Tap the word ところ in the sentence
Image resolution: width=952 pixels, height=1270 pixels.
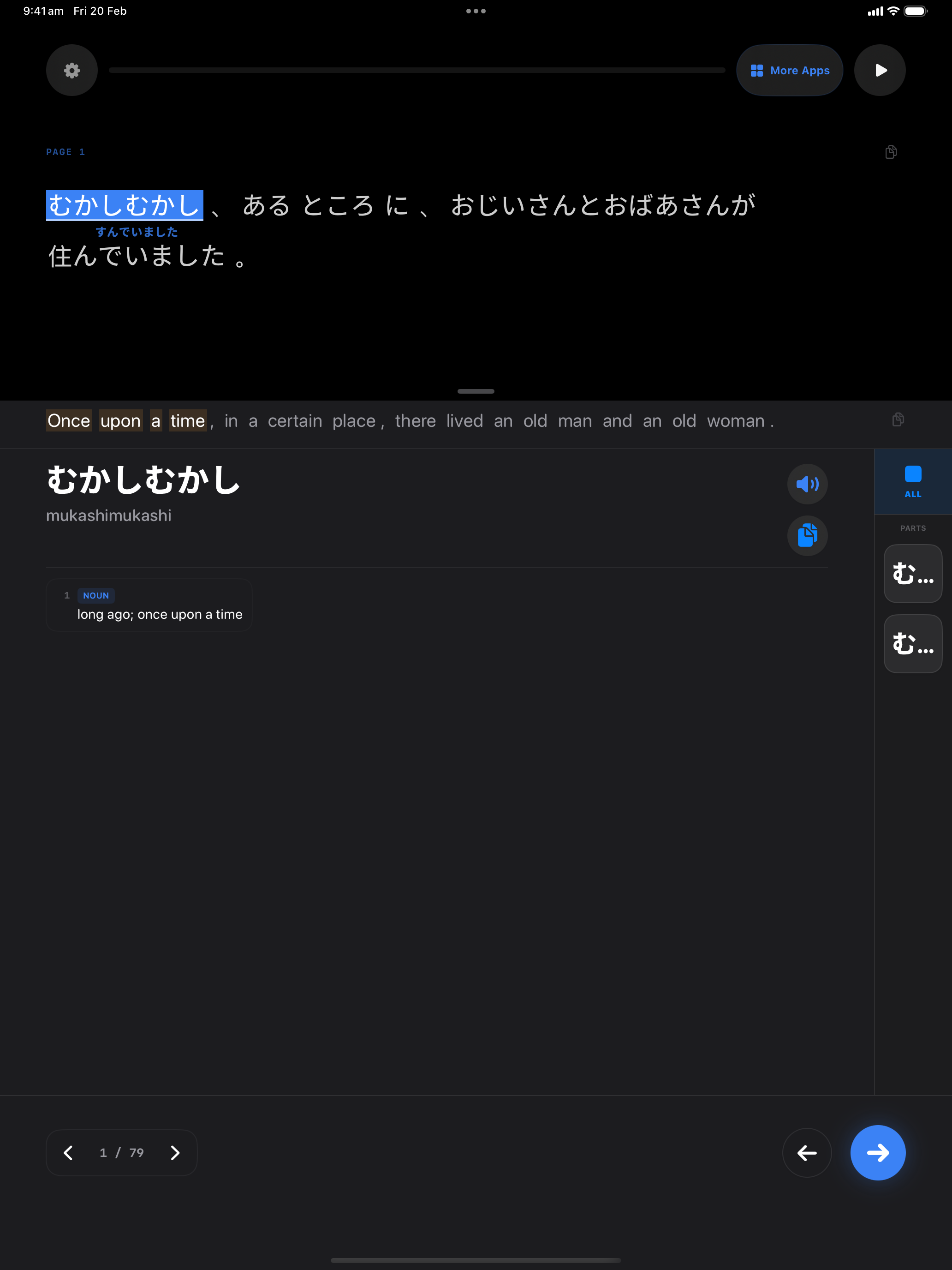(338, 205)
